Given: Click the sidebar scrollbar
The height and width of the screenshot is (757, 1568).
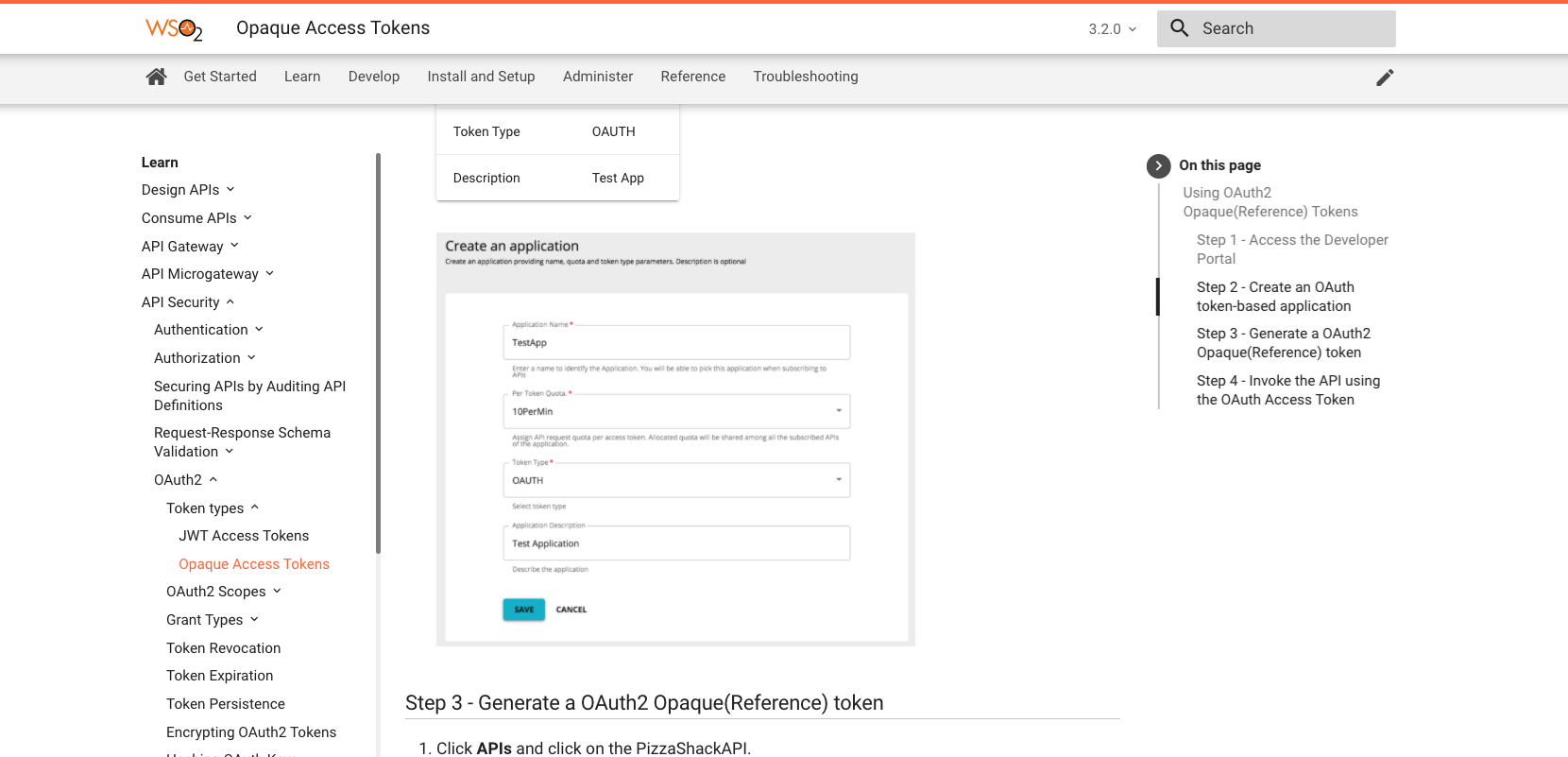Looking at the screenshot, I should pos(378,353).
